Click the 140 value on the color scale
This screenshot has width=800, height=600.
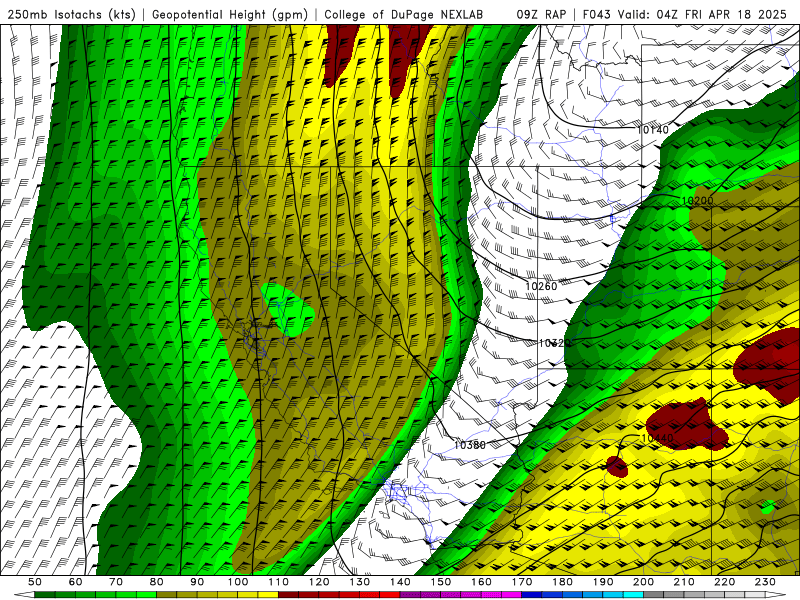[x=400, y=582]
